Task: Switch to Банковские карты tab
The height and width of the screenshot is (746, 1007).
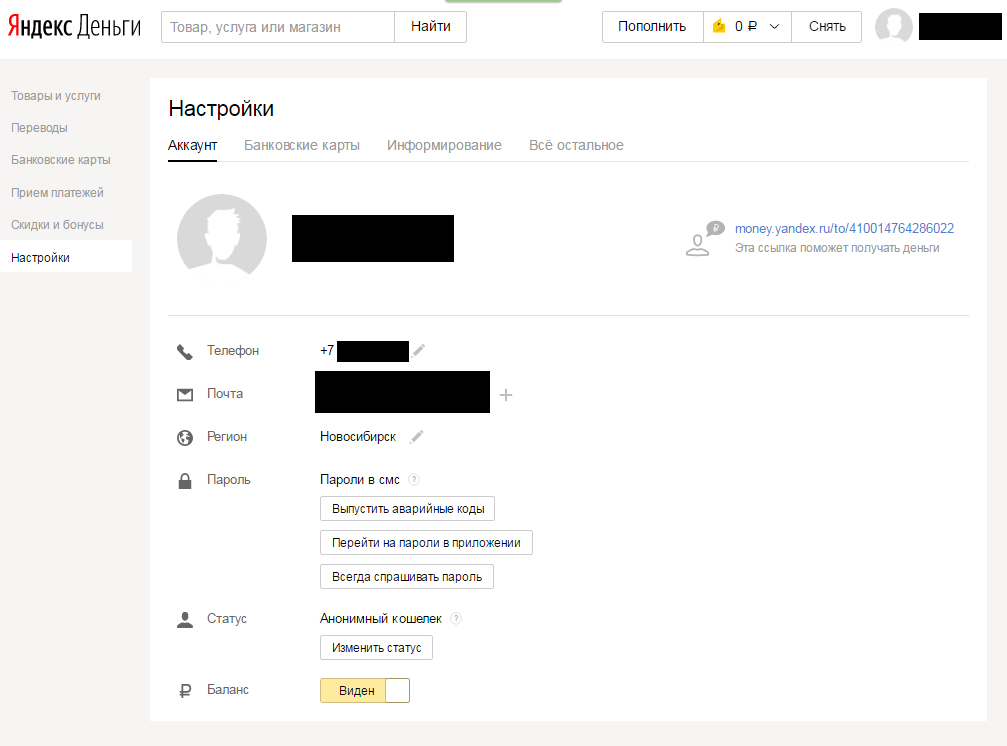Action: pos(302,145)
